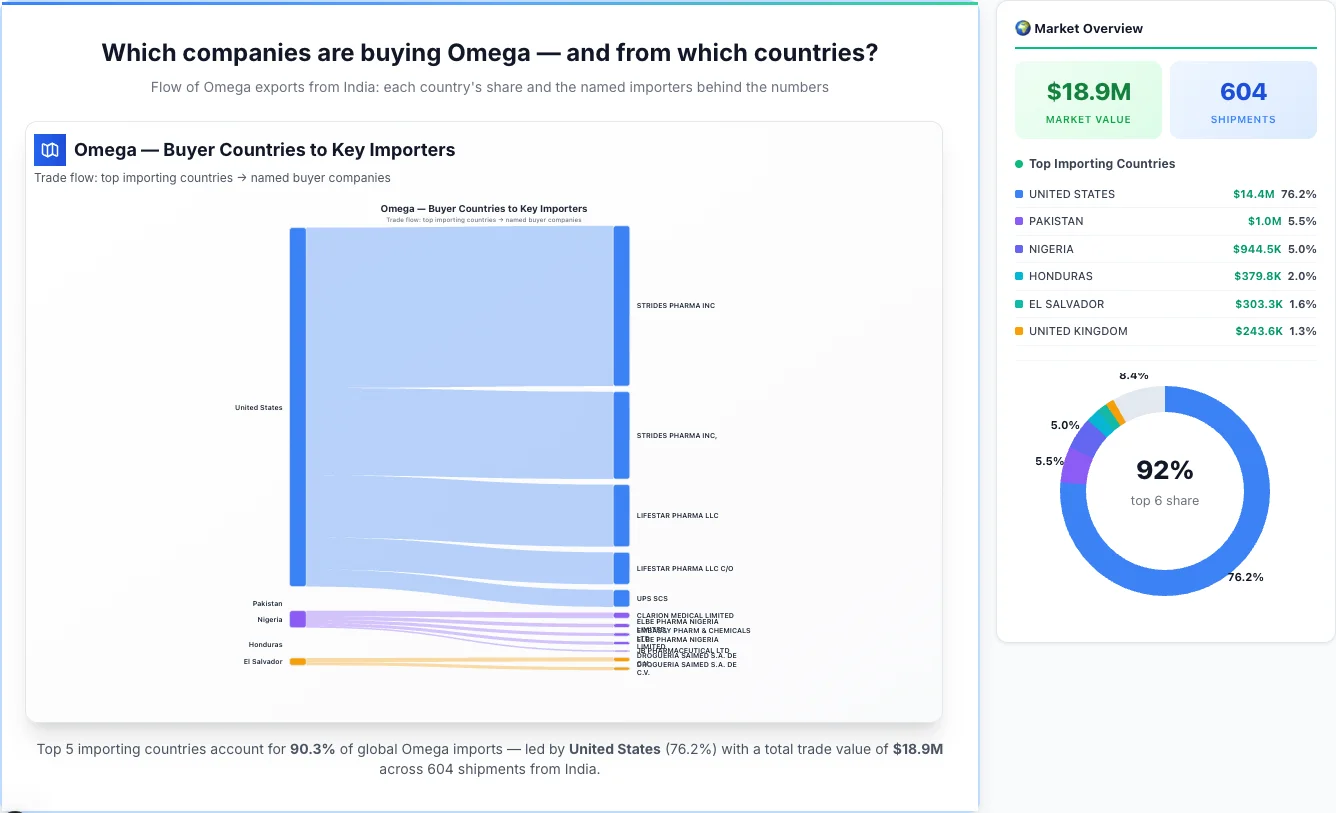Click the map icon beside the chart title

[49, 149]
